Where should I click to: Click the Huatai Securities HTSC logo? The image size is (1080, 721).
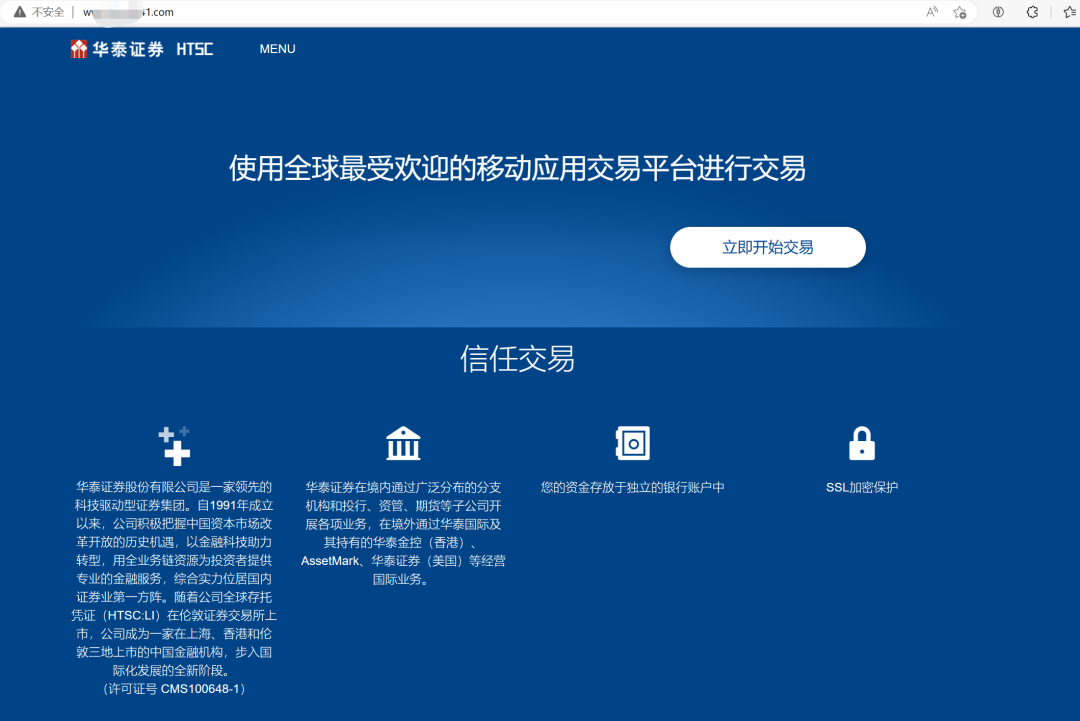click(x=142, y=49)
